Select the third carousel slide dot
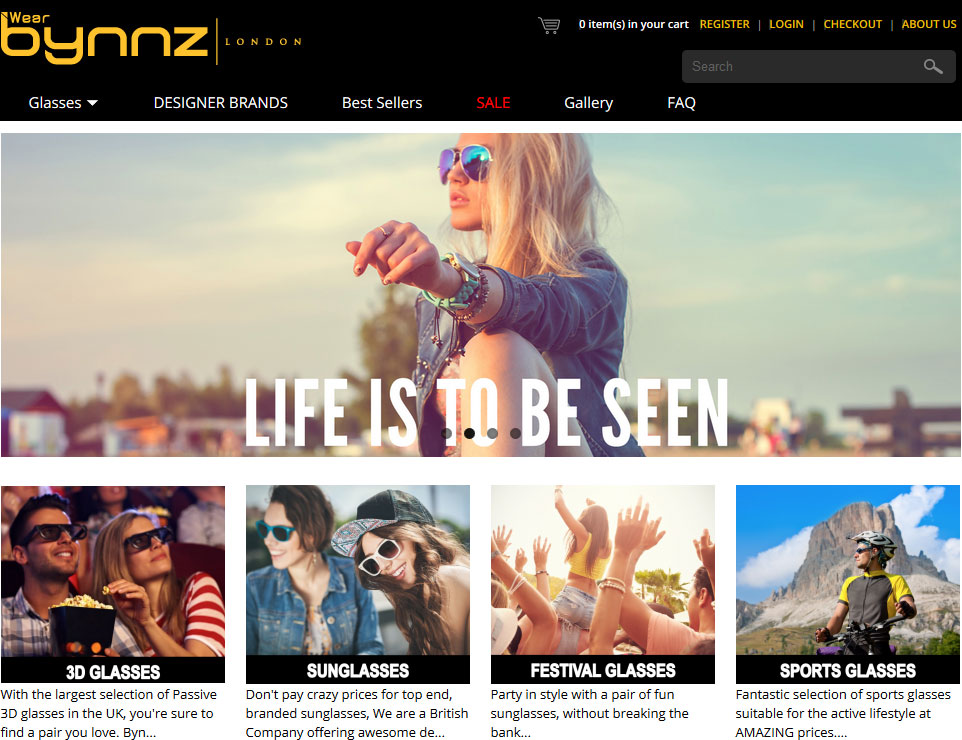 point(492,433)
